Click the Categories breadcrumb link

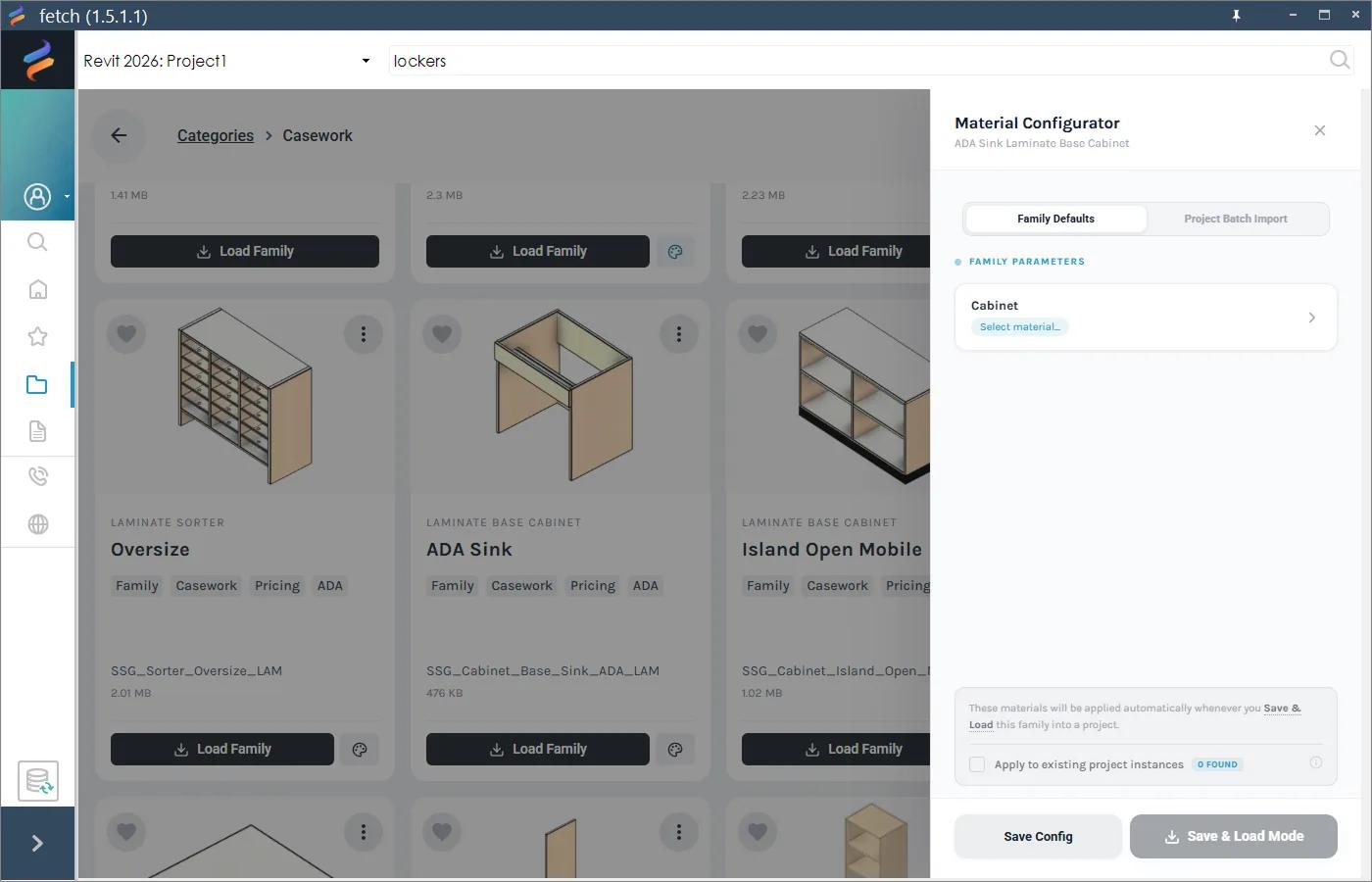[216, 135]
